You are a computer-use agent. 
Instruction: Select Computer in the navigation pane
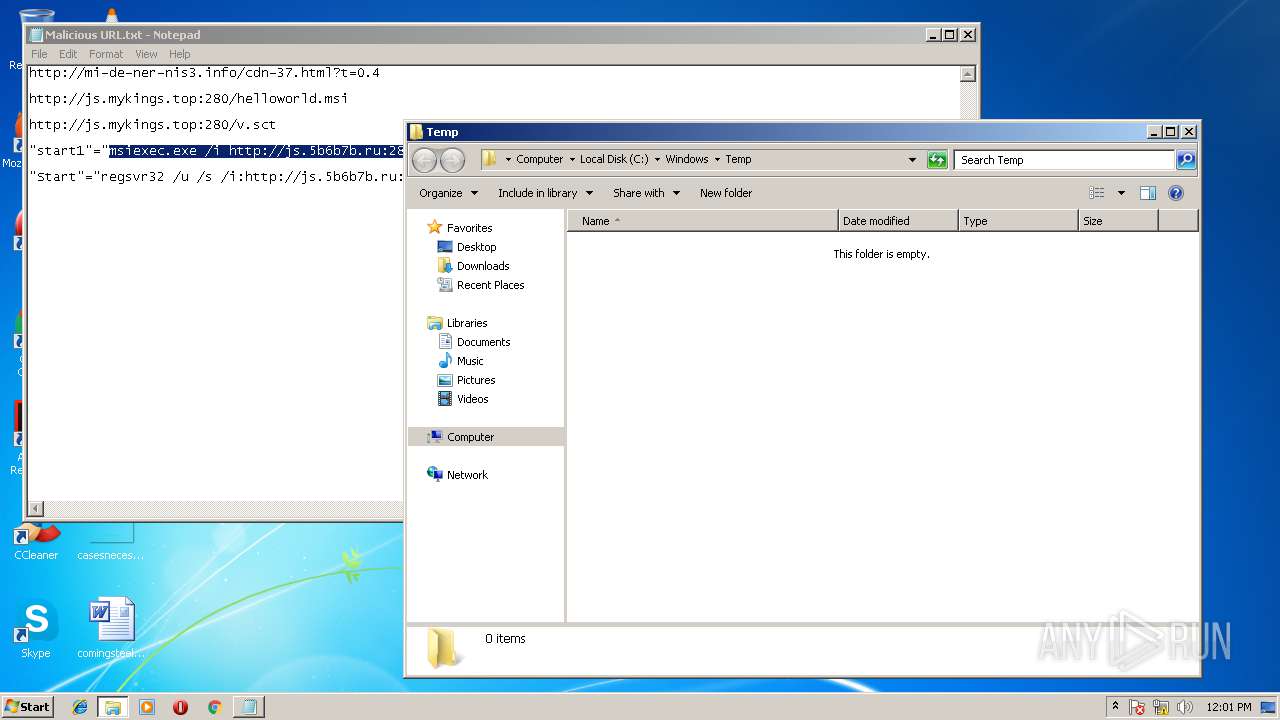click(x=486, y=437)
